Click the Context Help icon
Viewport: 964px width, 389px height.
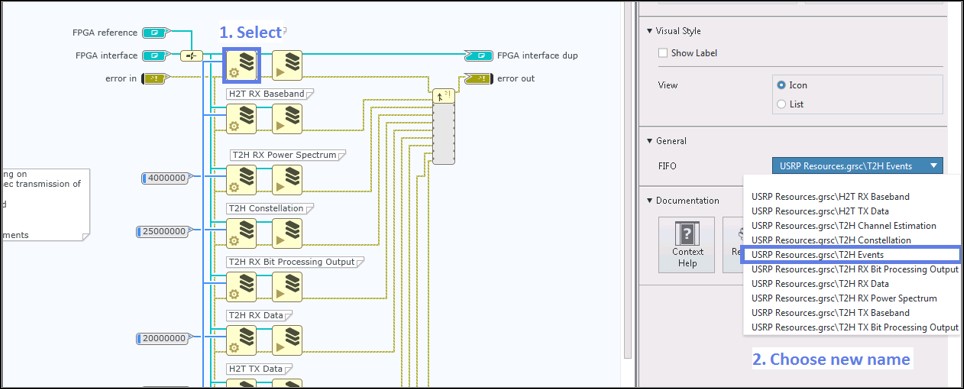pyautogui.click(x=687, y=245)
